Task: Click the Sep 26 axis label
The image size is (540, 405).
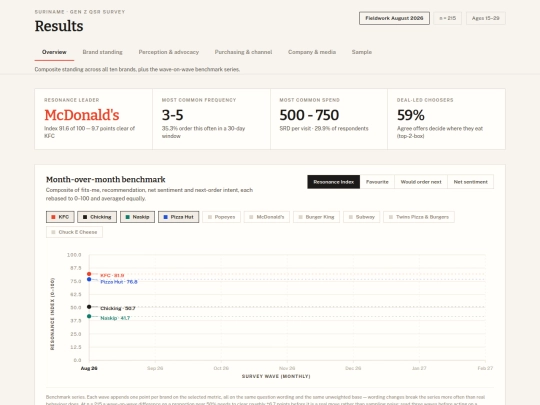Action: 155,368
